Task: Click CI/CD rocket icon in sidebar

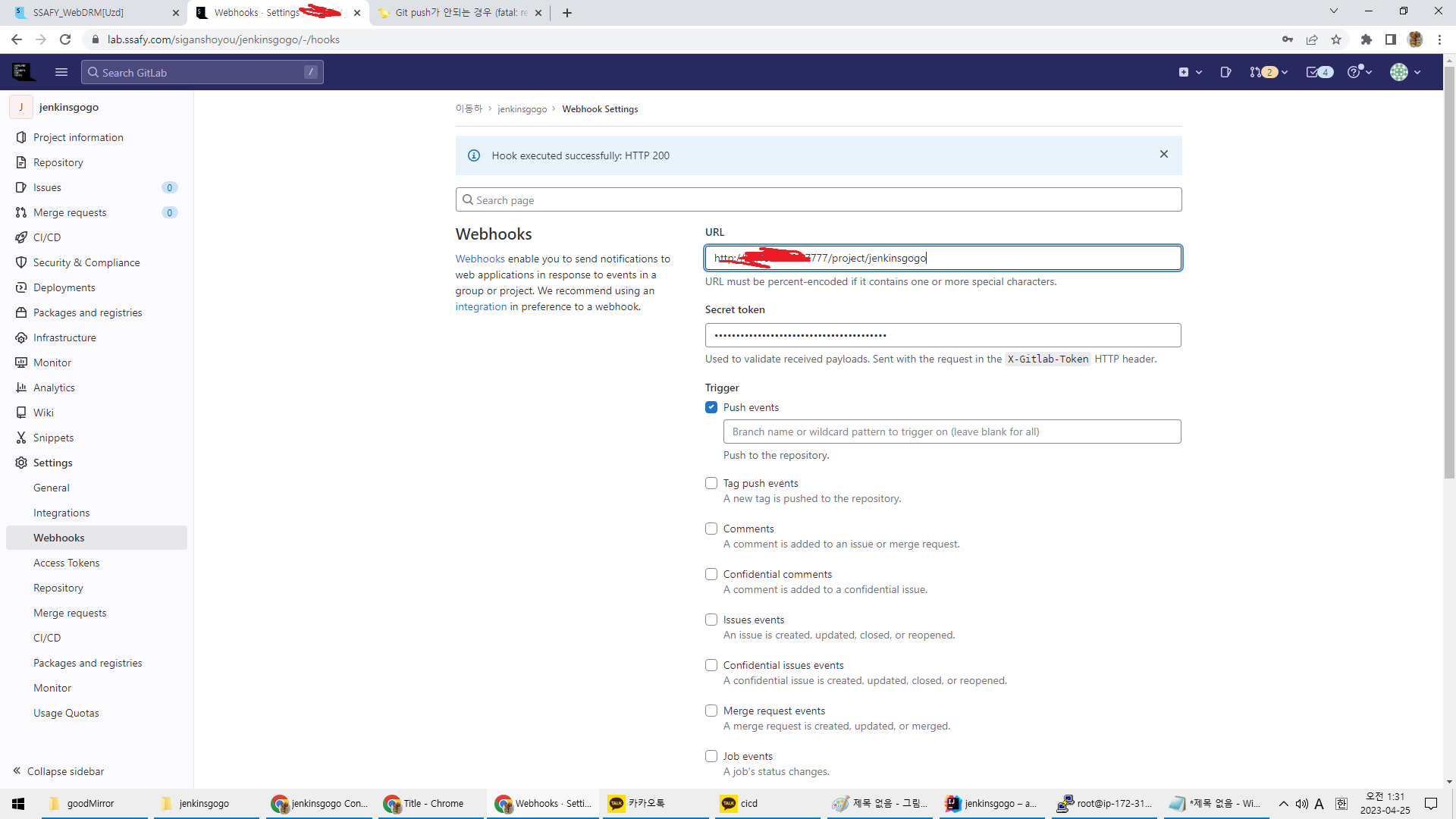Action: 21,237
